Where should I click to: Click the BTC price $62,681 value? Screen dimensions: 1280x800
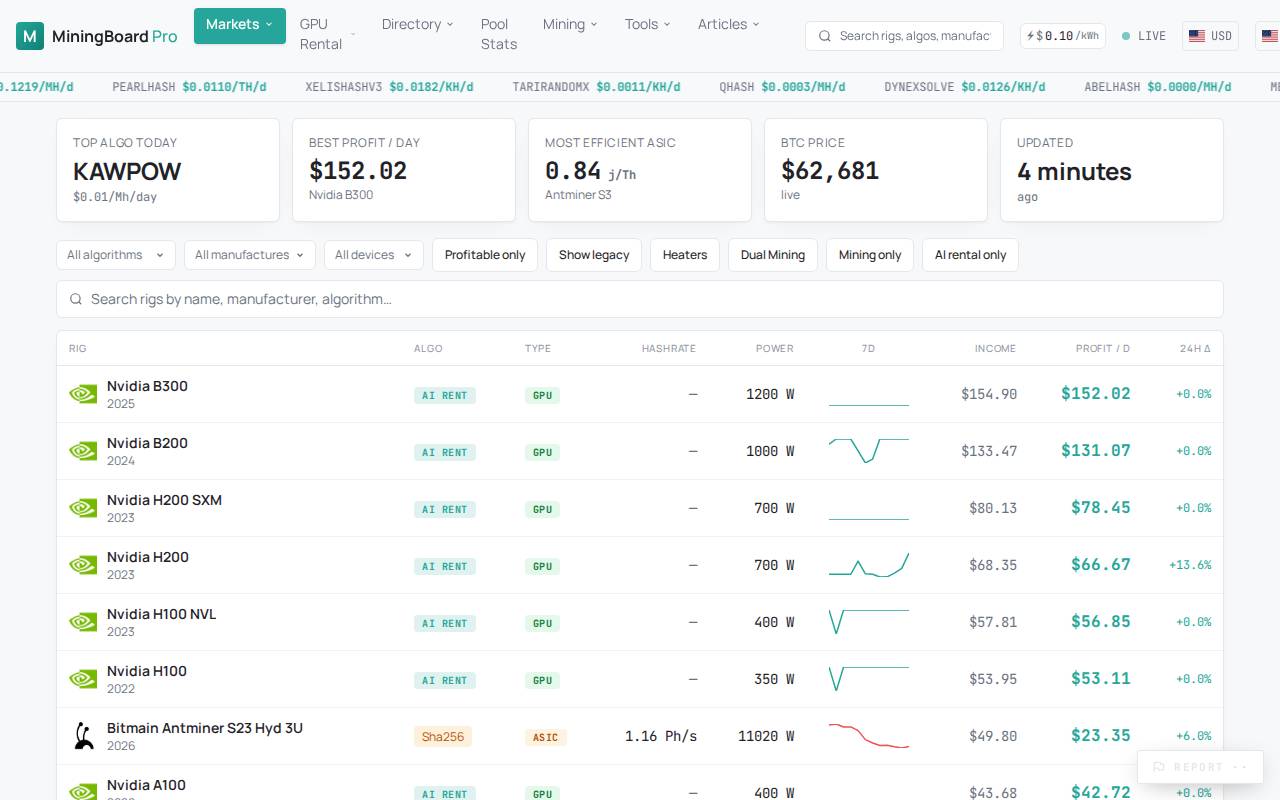(x=830, y=171)
